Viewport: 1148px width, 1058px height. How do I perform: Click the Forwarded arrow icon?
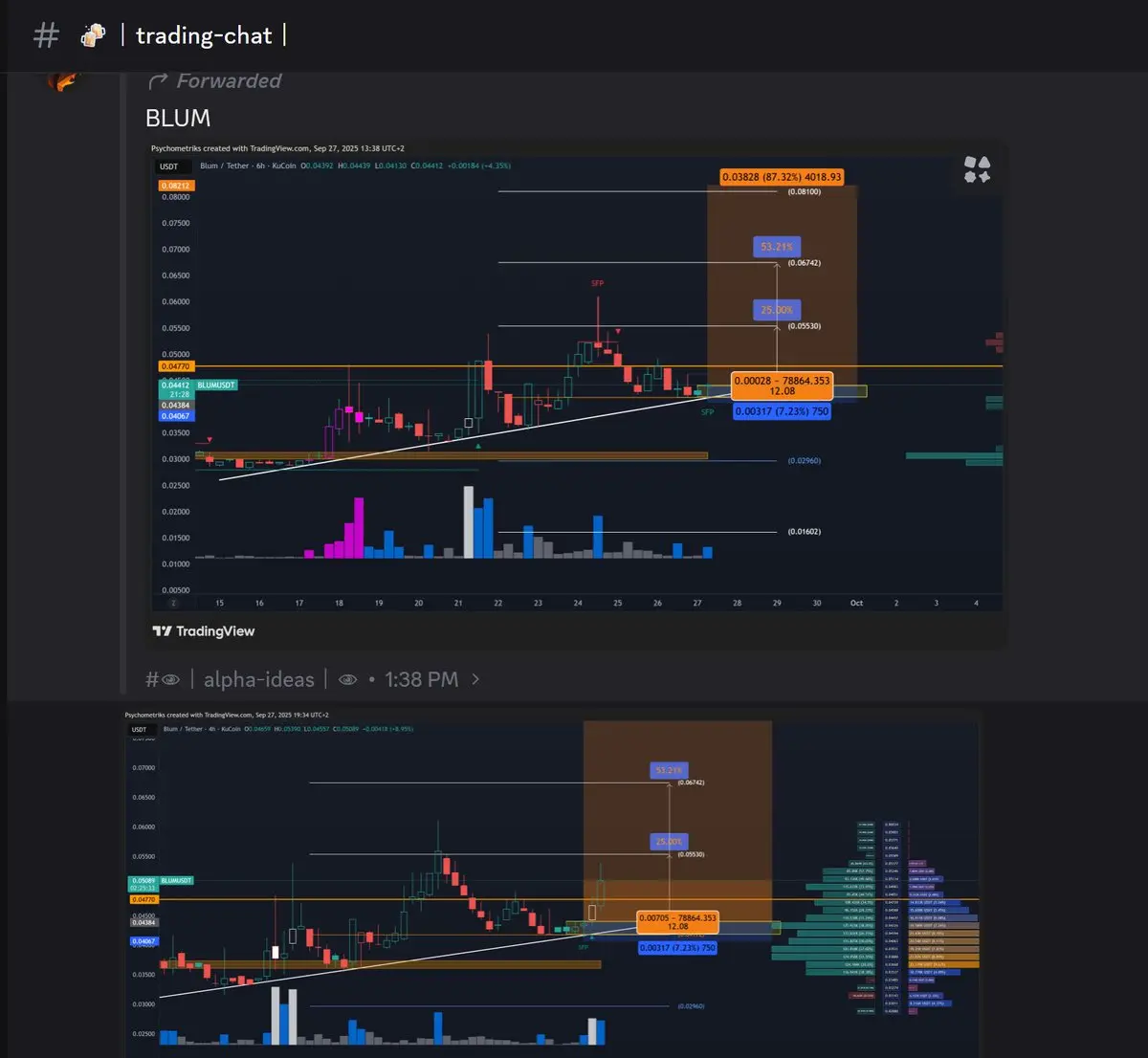[x=158, y=81]
